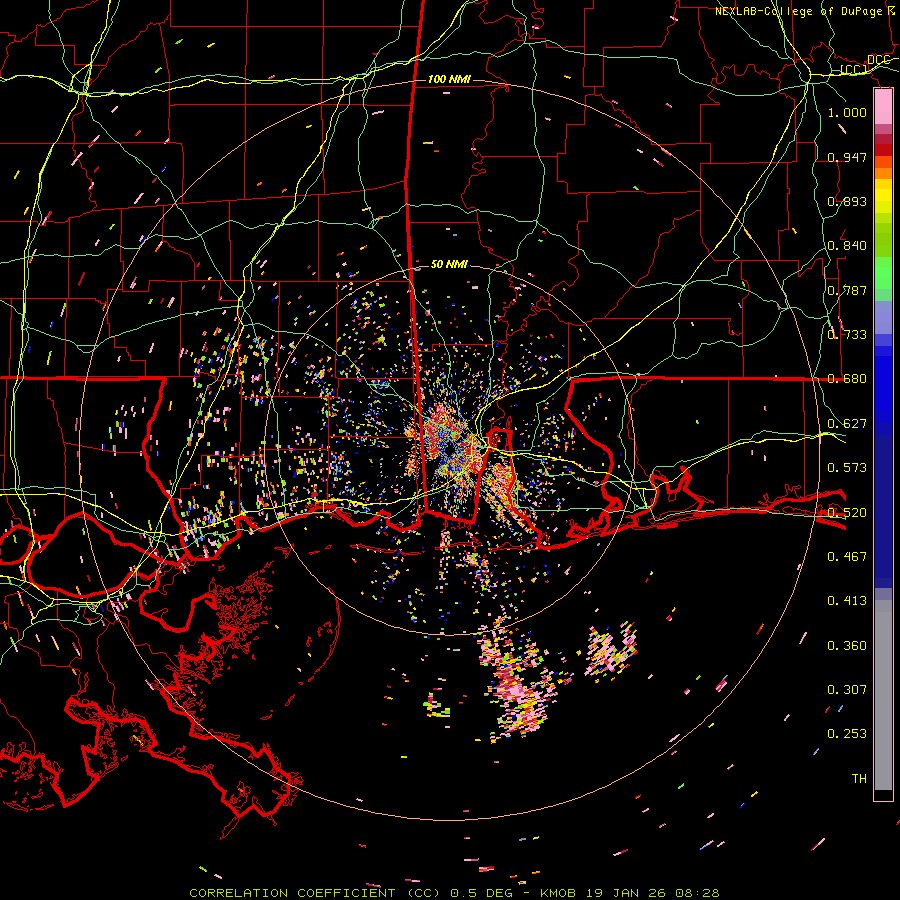
Task: Select the 0.413 color scale label
Action: pos(847,600)
